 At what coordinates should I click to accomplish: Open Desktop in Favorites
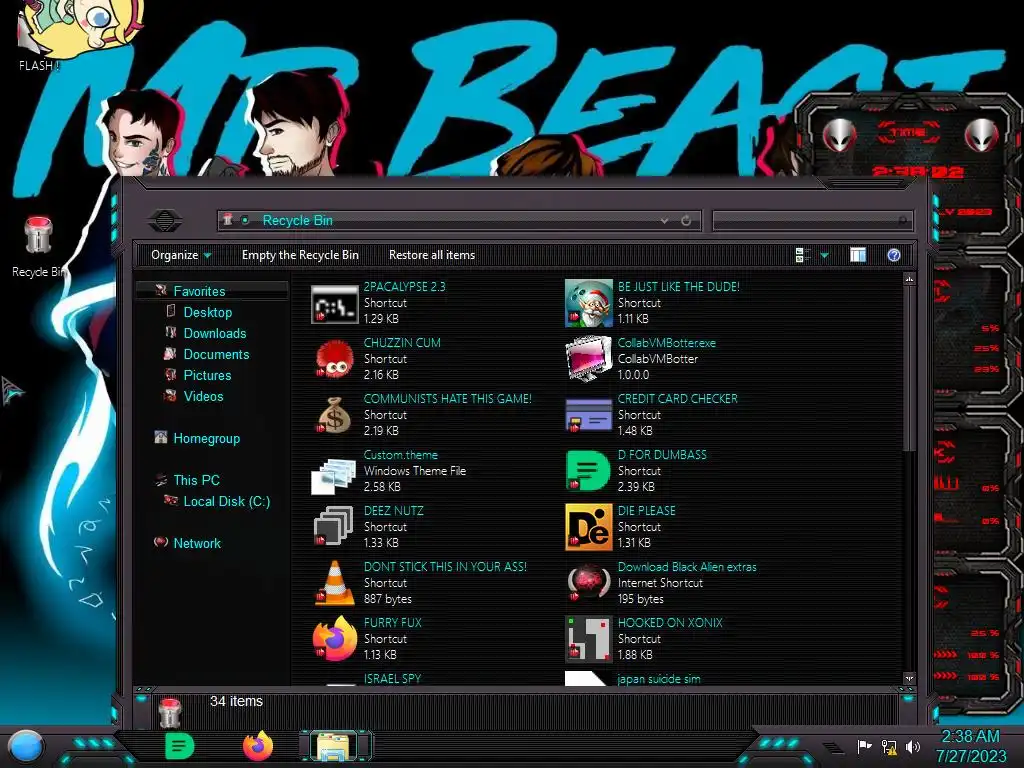208,312
